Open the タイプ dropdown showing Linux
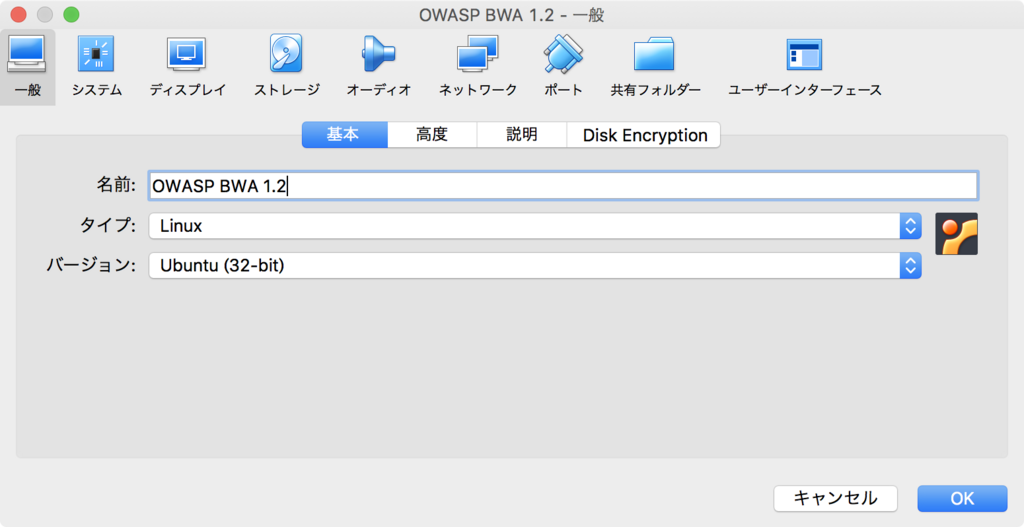1024x527 pixels. tap(535, 226)
